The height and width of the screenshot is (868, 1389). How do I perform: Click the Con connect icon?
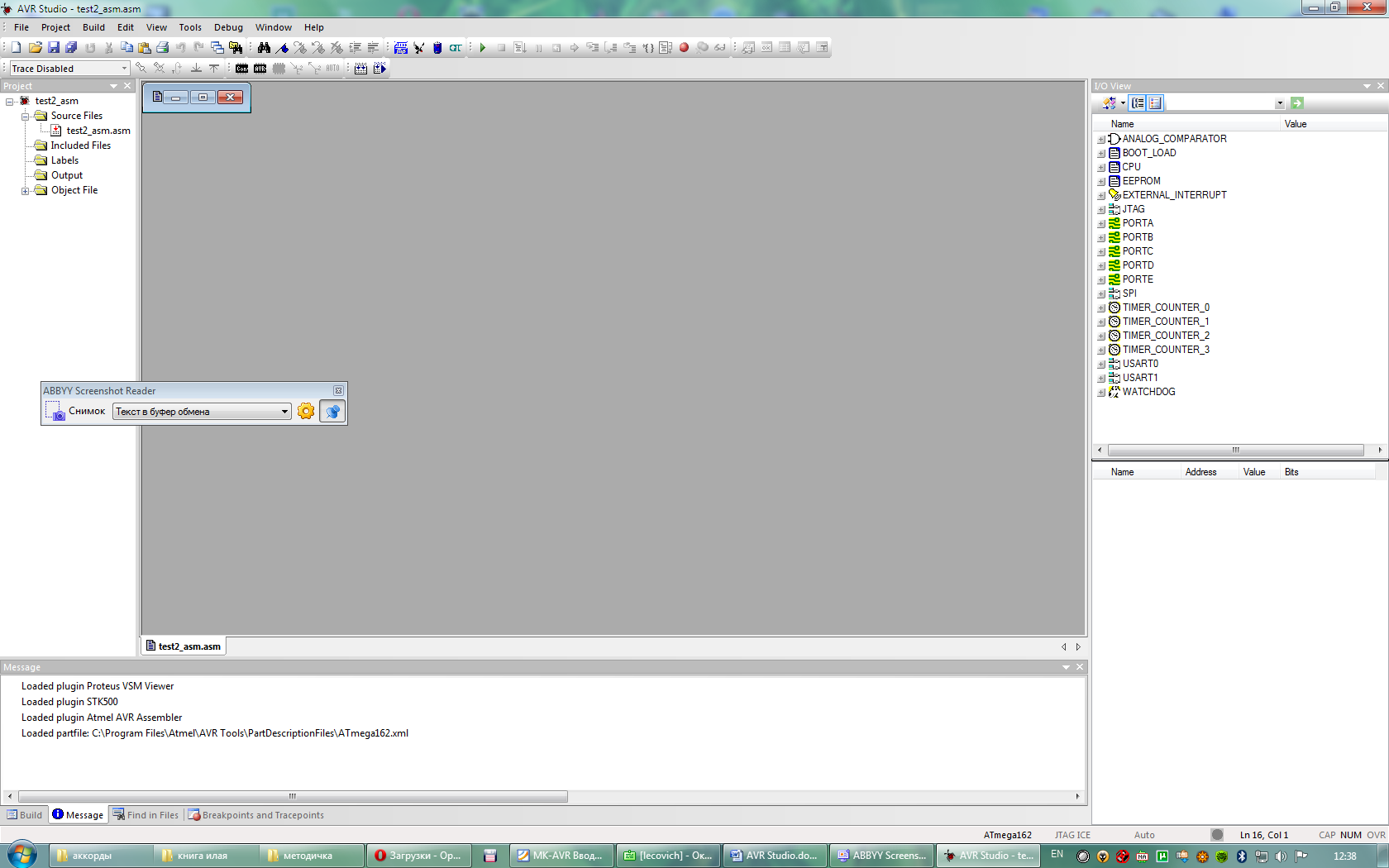(x=241, y=69)
